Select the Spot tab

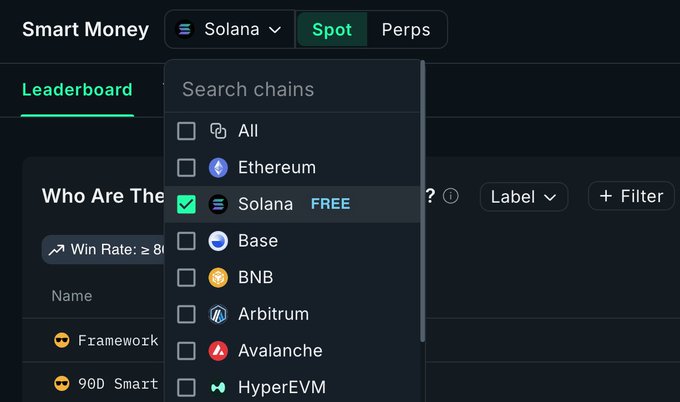(332, 30)
